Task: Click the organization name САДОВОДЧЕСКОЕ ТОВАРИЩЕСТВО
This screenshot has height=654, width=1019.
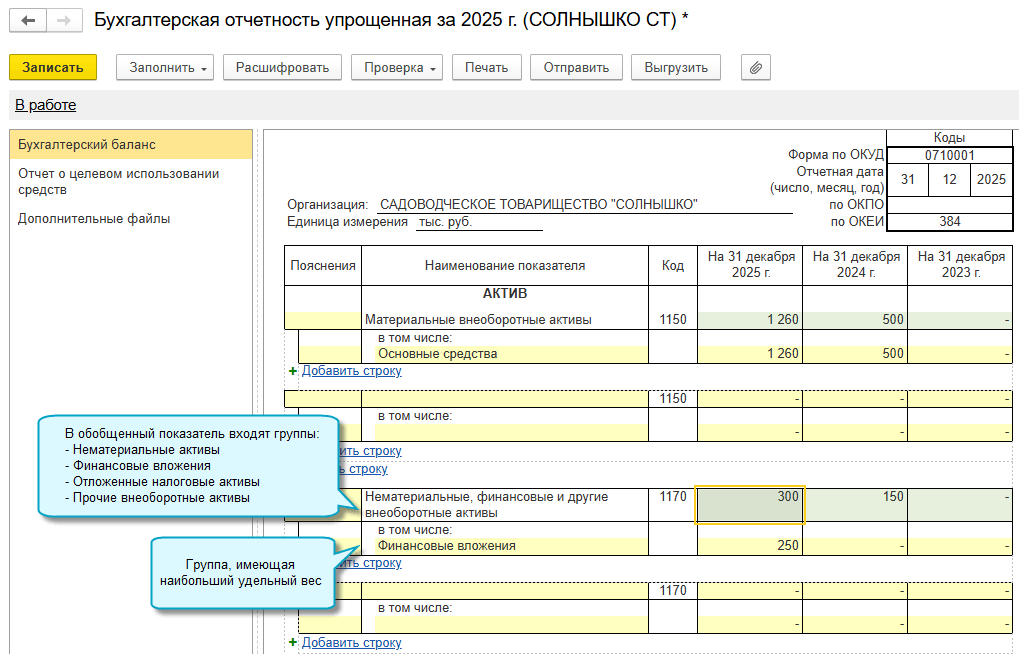Action: (x=539, y=205)
